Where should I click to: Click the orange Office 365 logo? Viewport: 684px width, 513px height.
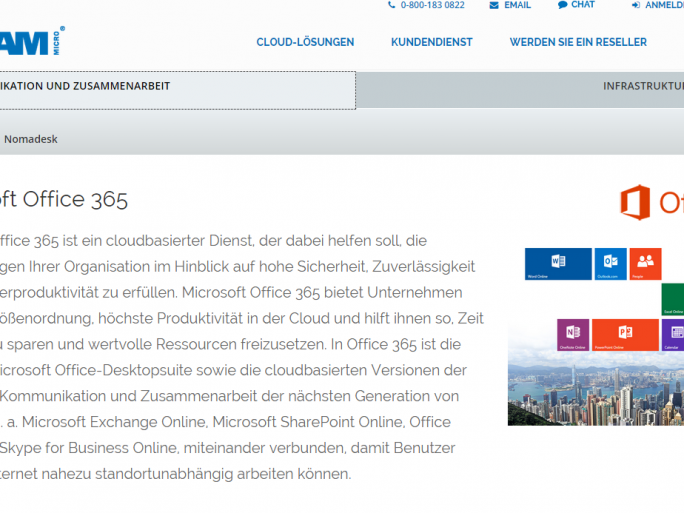pyautogui.click(x=652, y=202)
